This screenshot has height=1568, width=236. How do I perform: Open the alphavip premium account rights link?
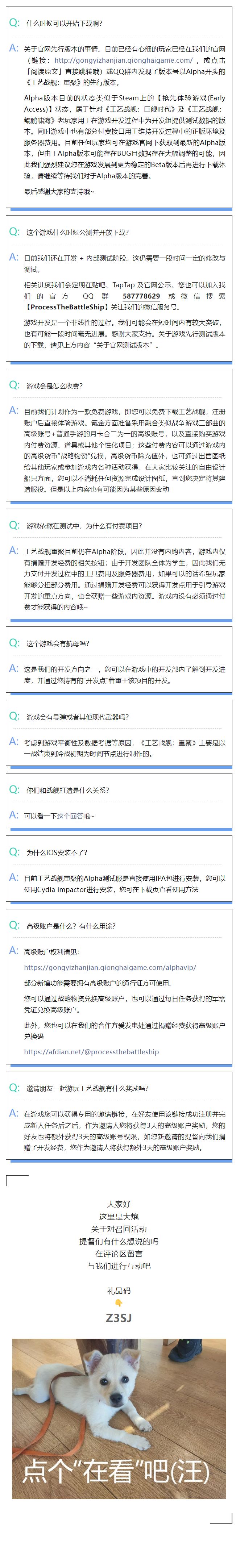click(x=110, y=967)
